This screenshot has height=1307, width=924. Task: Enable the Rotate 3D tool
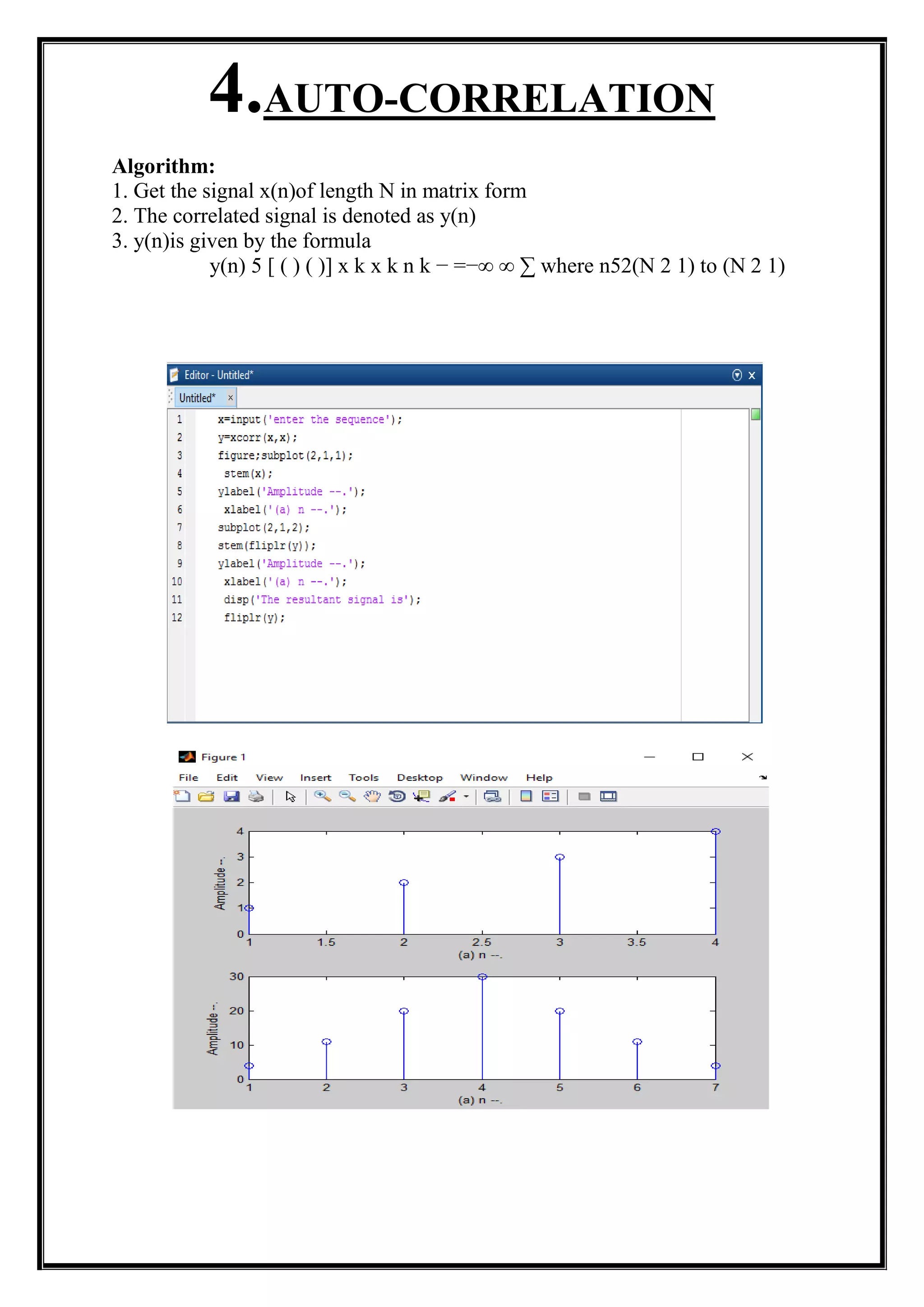tap(397, 796)
